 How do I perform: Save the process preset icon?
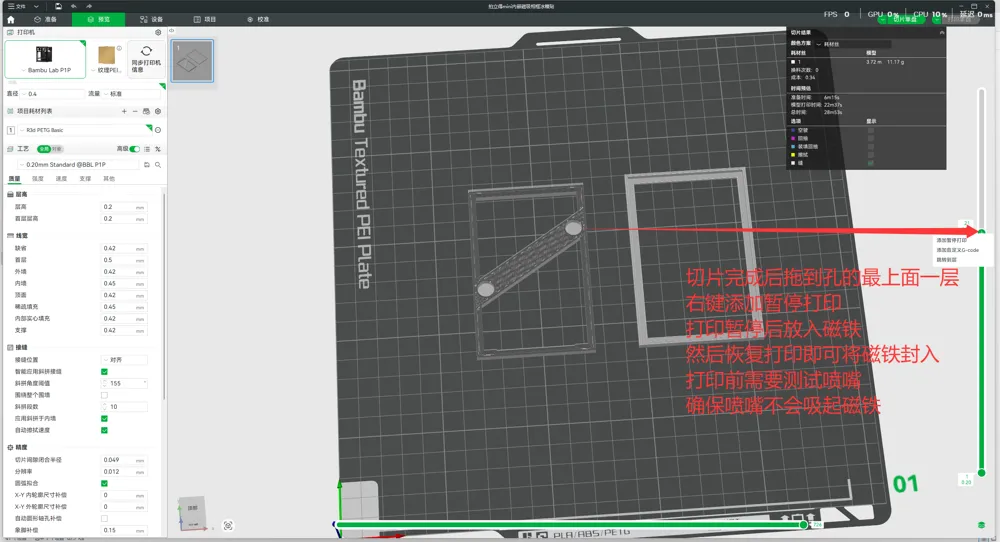tap(147, 165)
